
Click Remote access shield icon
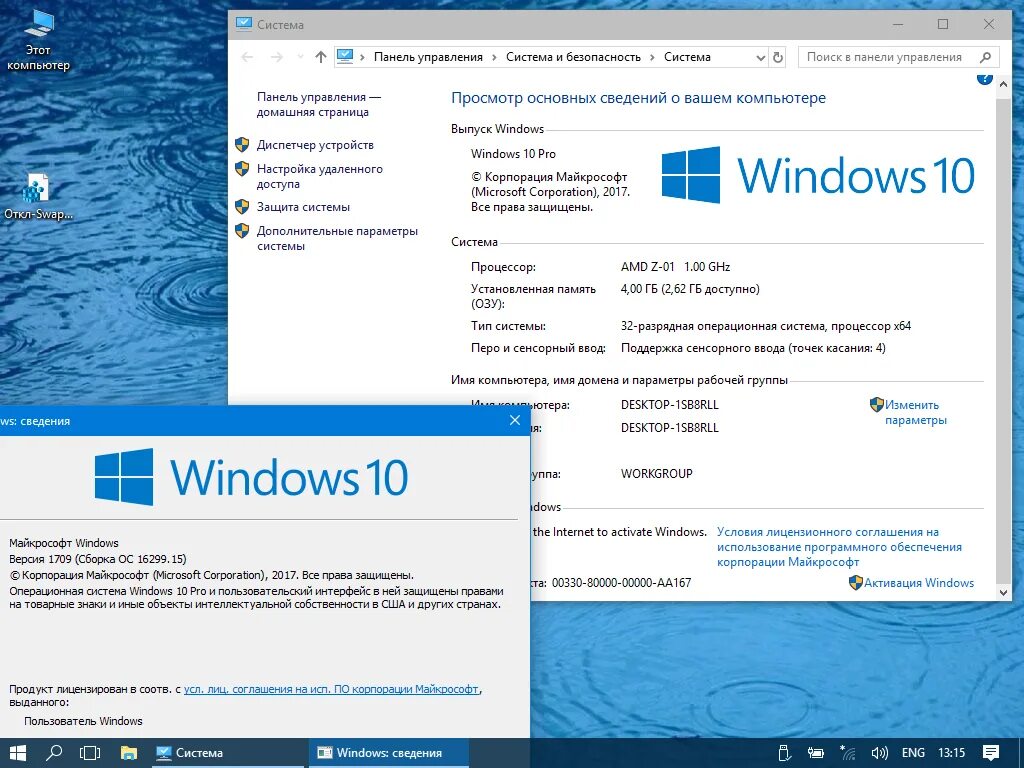point(242,169)
